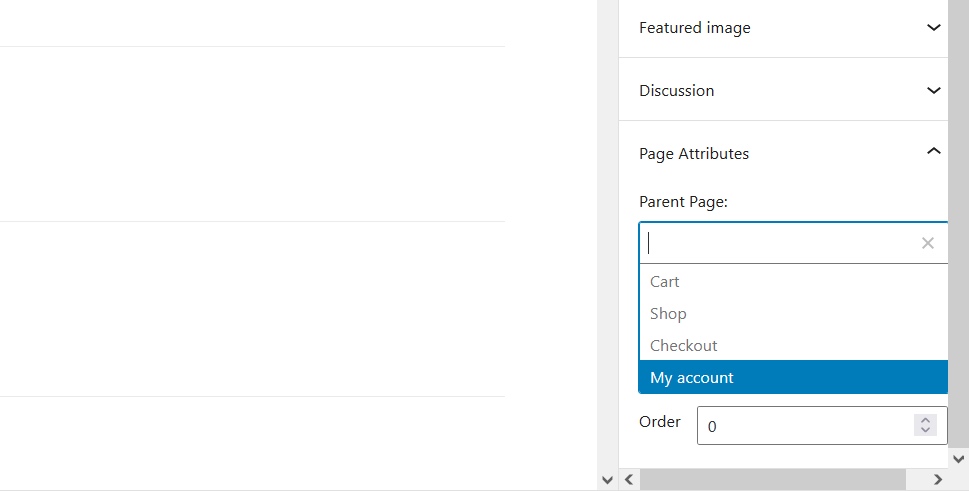The width and height of the screenshot is (969, 491).
Task: Choose Shop as the parent page
Action: click(x=793, y=314)
